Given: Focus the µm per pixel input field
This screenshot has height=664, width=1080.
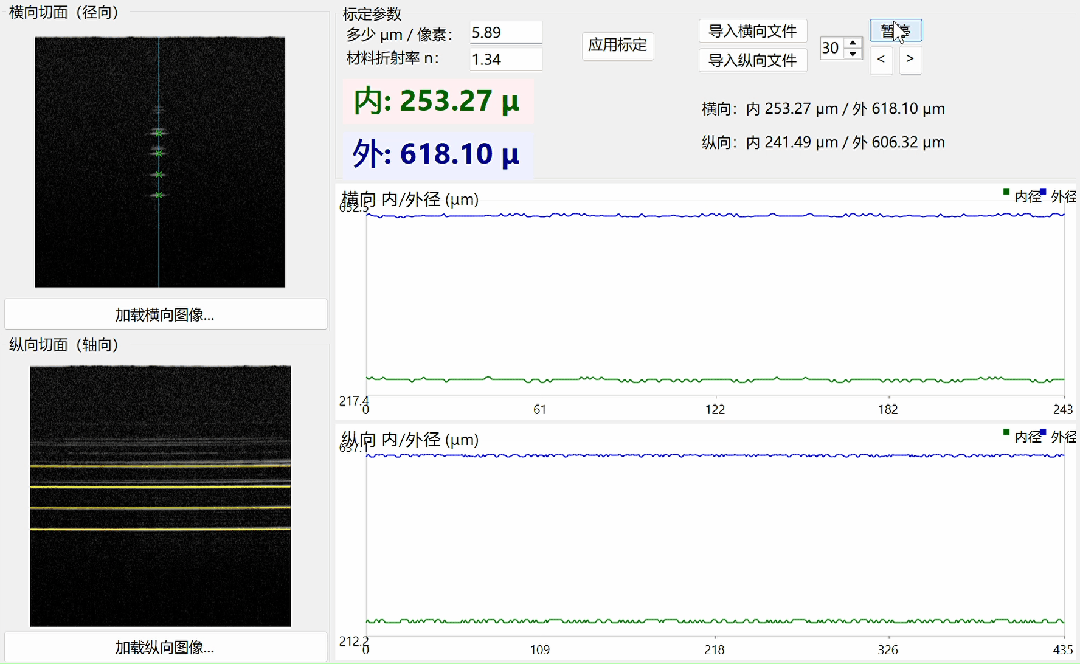Looking at the screenshot, I should point(506,32).
